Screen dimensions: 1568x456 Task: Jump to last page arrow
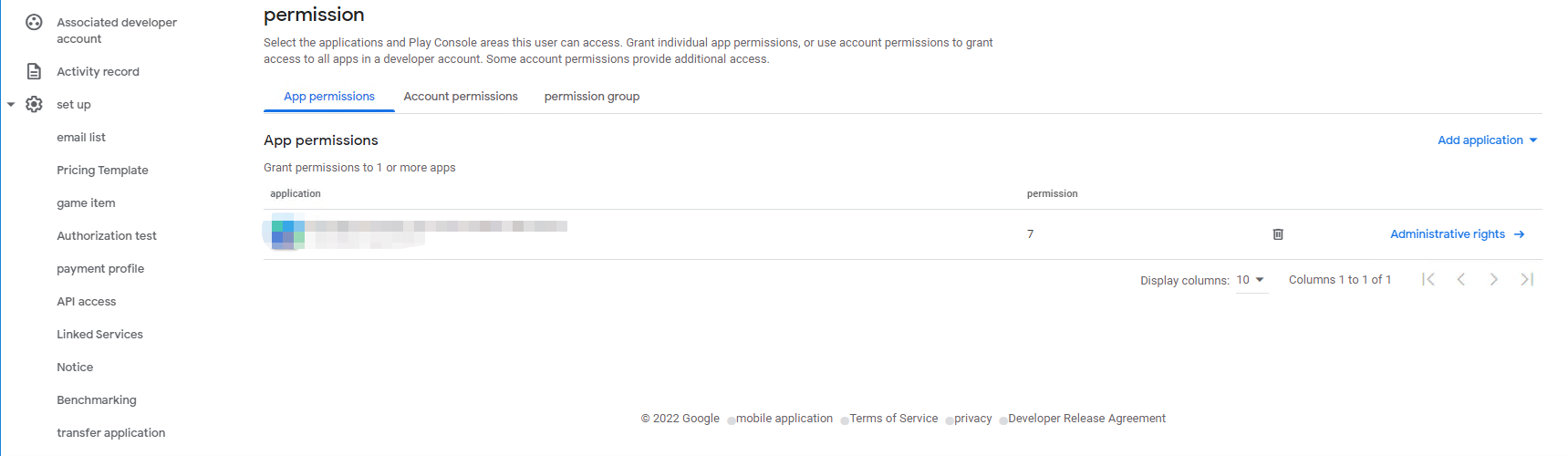[x=1527, y=279]
